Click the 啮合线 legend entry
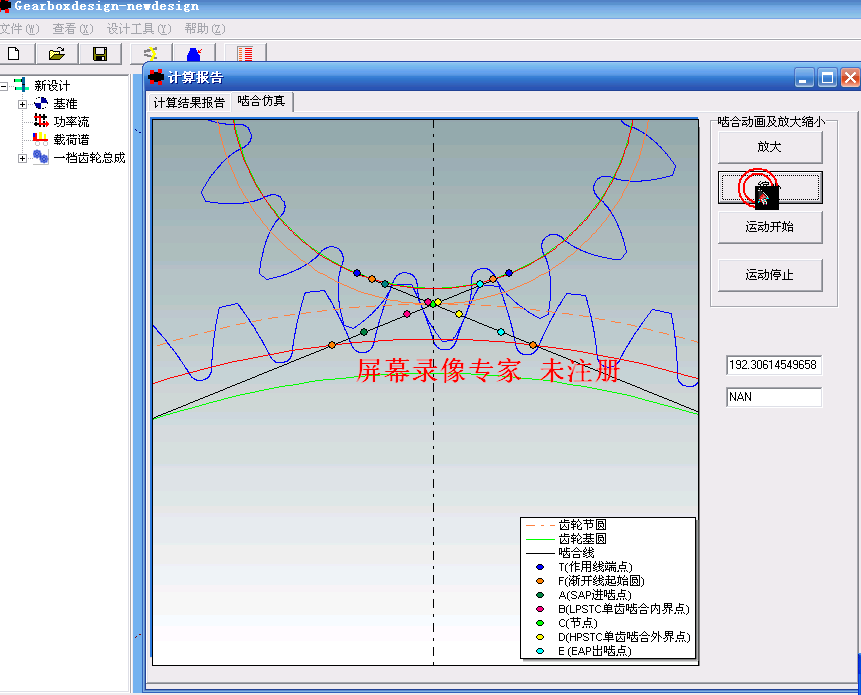The height and width of the screenshot is (695, 861). pos(560,553)
